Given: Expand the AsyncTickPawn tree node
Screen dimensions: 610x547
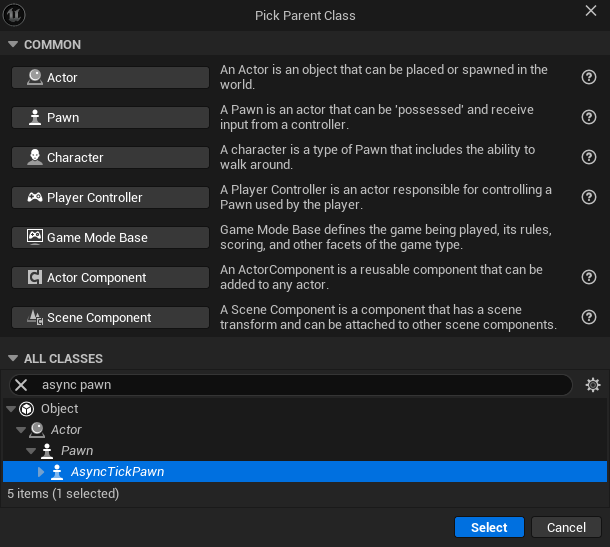Looking at the screenshot, I should pyautogui.click(x=40, y=472).
